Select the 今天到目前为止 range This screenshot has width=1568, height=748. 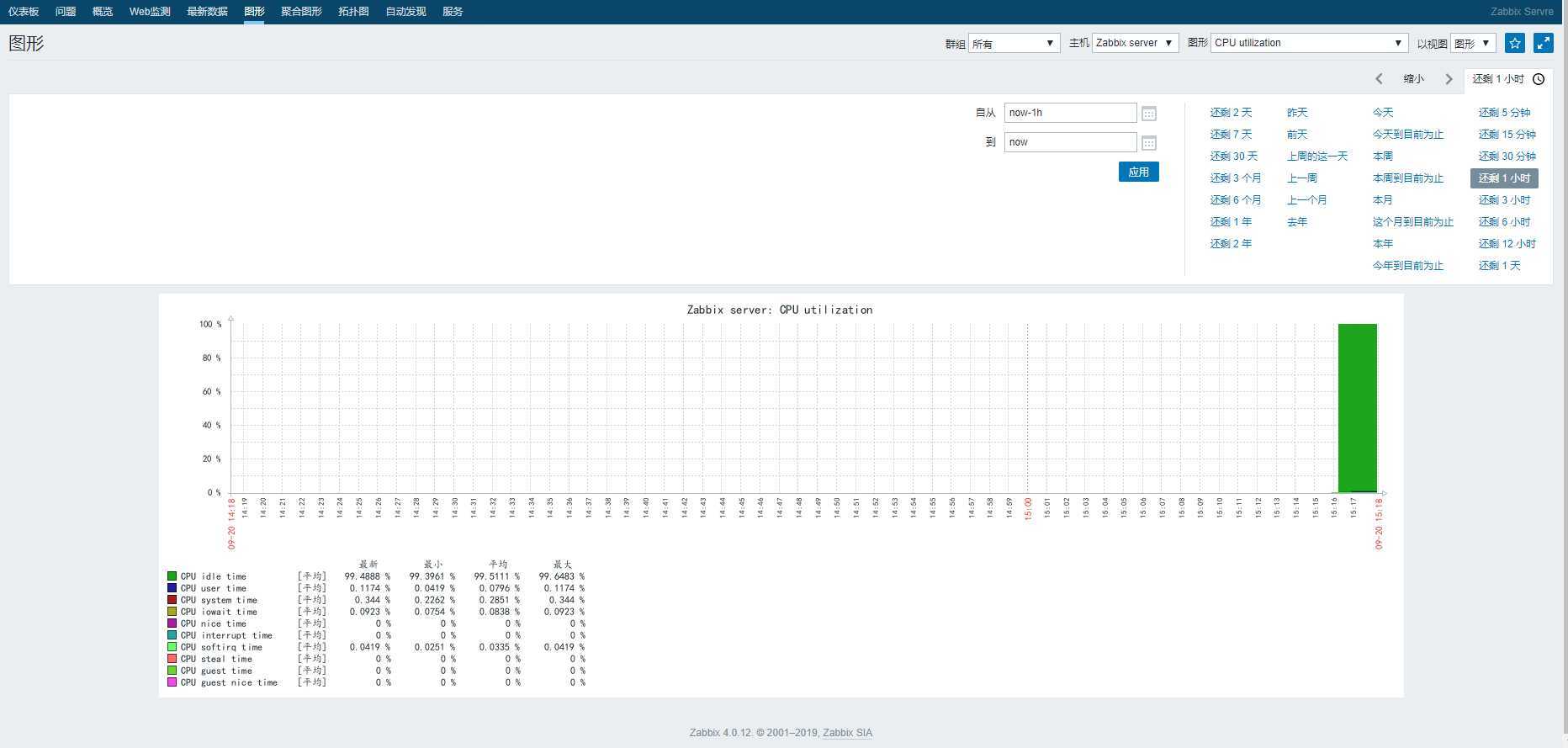[x=1408, y=135]
